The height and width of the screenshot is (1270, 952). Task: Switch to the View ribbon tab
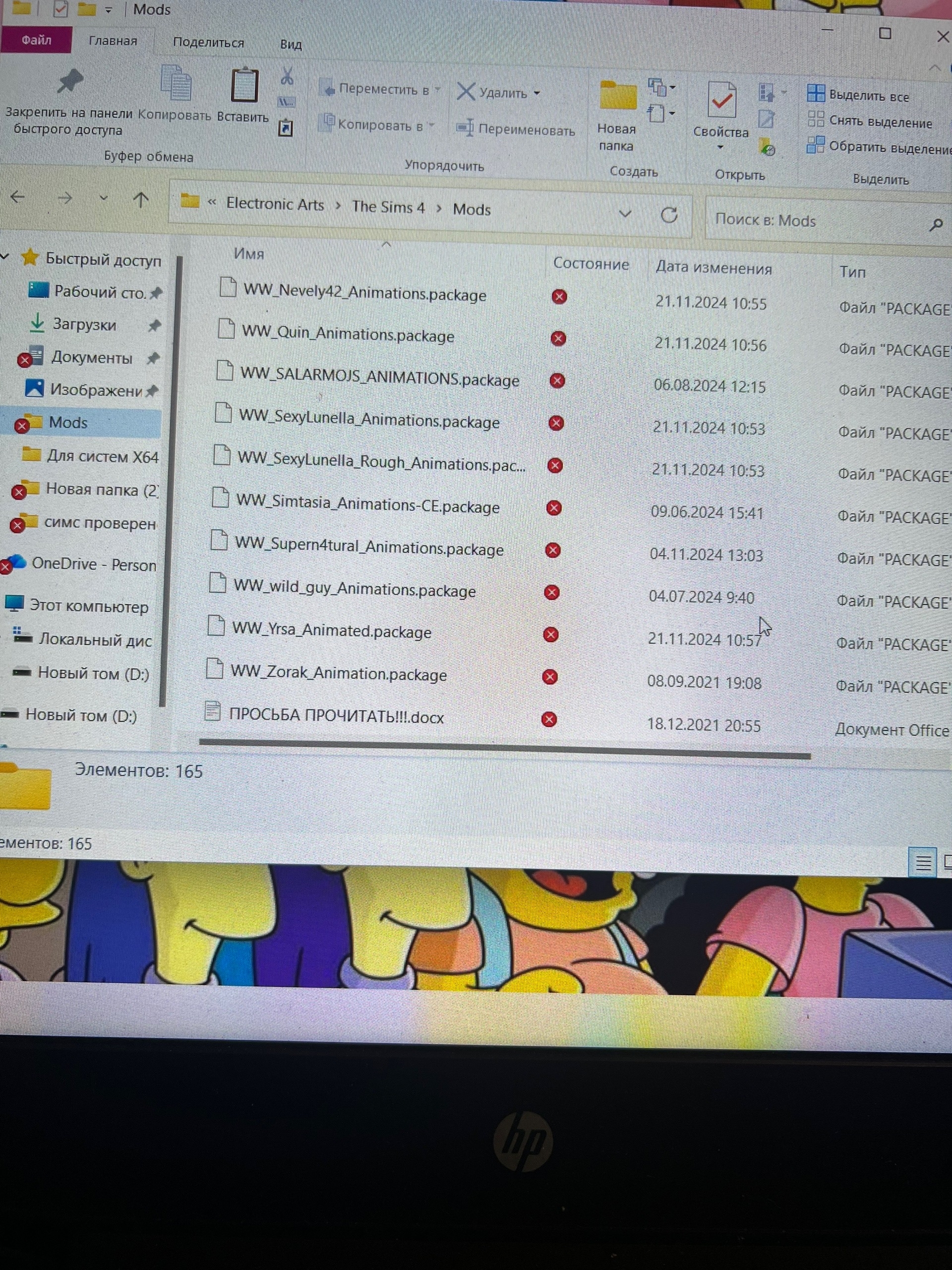[291, 44]
